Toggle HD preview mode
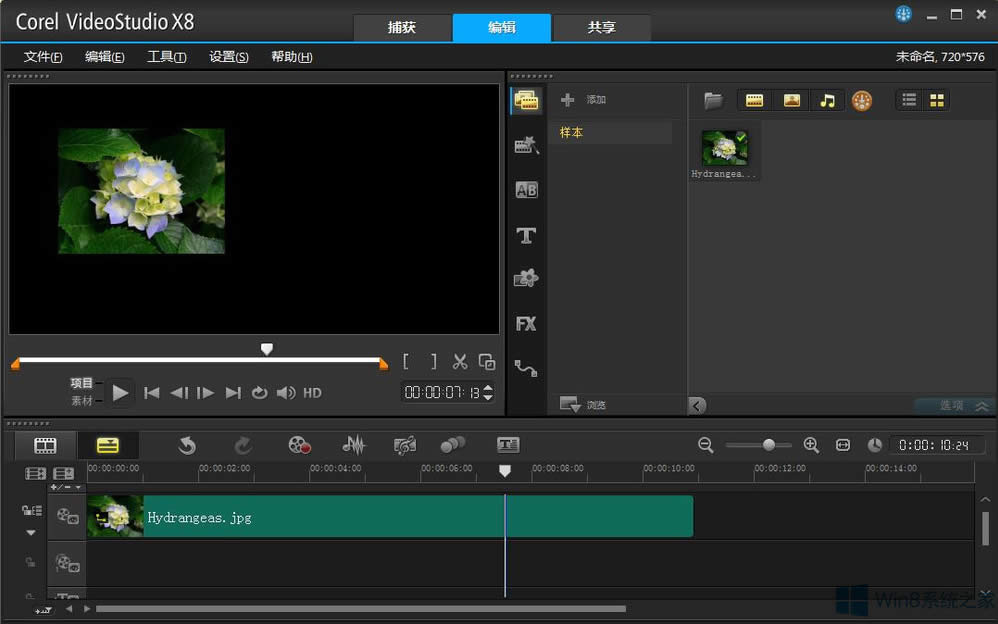 312,393
